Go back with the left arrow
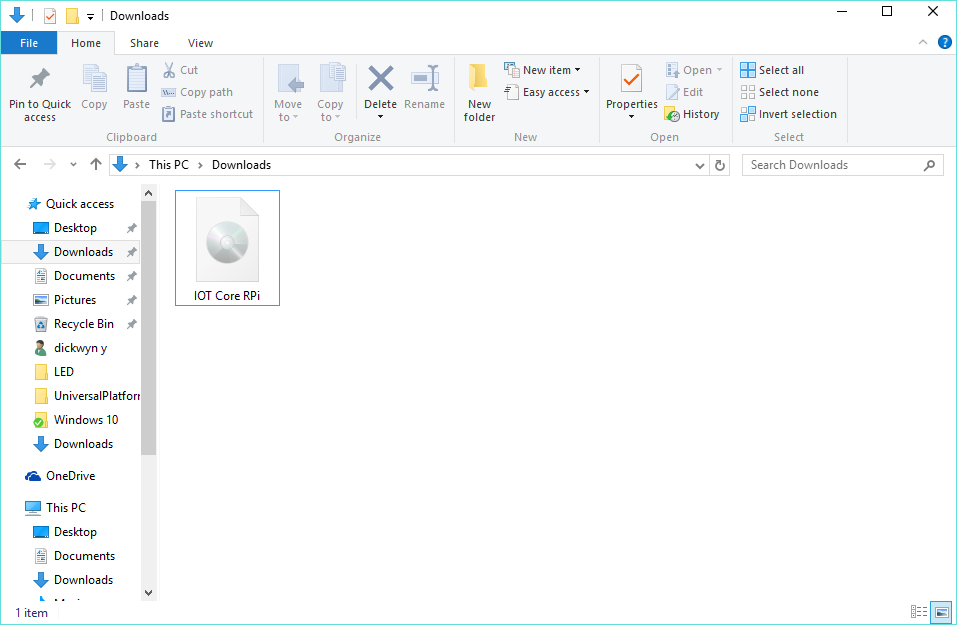The height and width of the screenshot is (625, 957). point(20,164)
